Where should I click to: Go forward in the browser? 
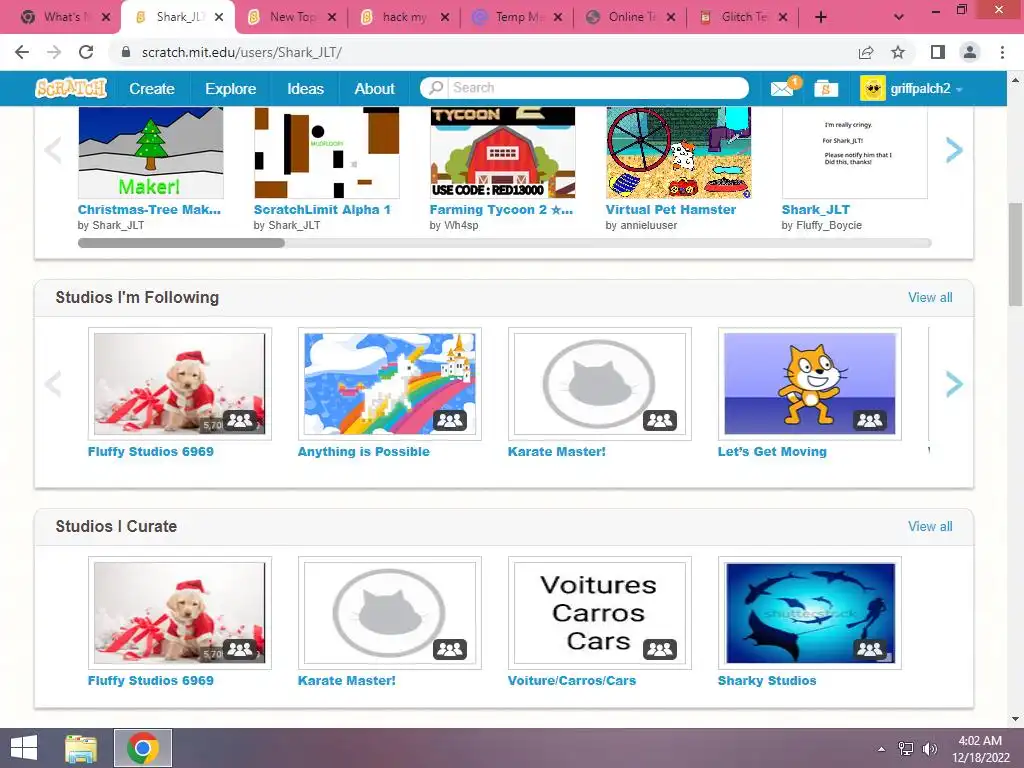[x=54, y=52]
